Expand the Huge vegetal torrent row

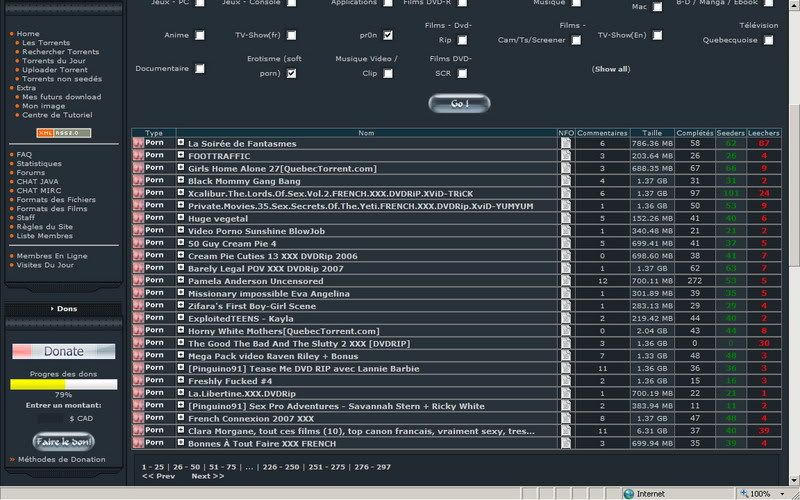[181, 218]
